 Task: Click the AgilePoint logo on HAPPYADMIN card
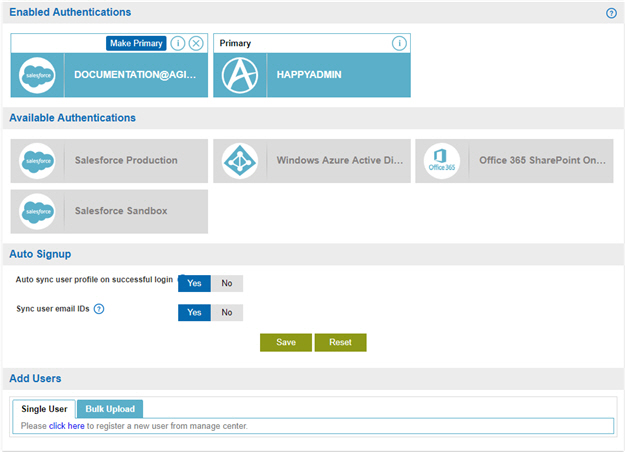click(x=240, y=75)
